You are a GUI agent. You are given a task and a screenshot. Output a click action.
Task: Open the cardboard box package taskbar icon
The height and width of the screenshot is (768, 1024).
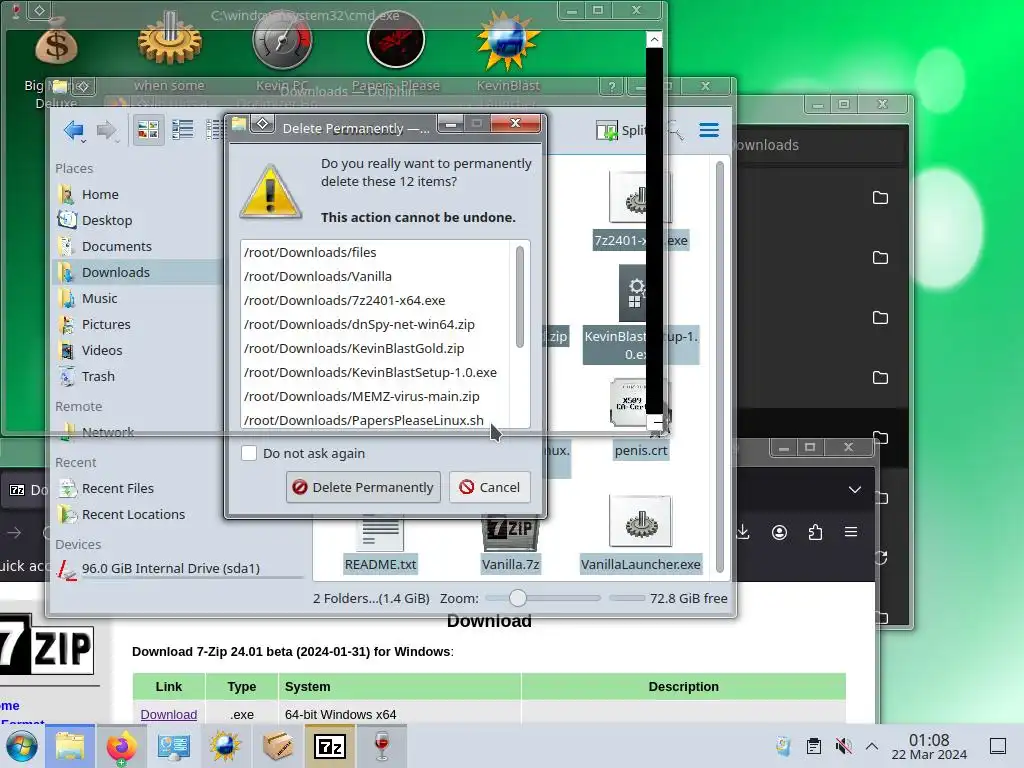click(x=278, y=746)
